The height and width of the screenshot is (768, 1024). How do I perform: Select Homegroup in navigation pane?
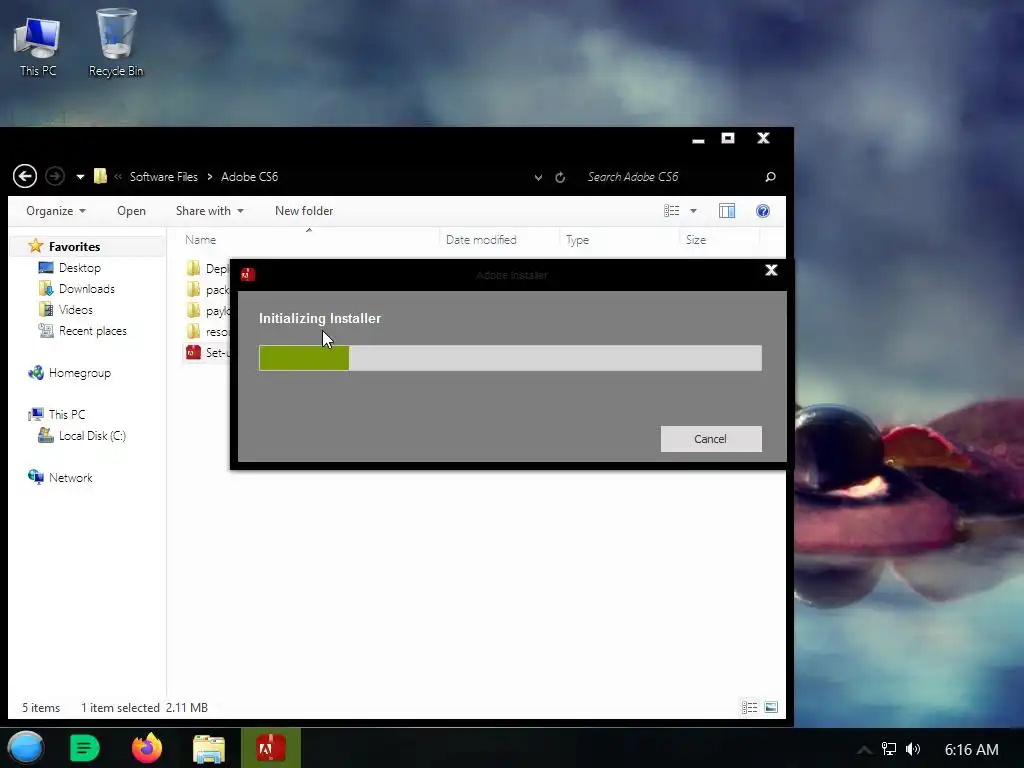point(80,373)
